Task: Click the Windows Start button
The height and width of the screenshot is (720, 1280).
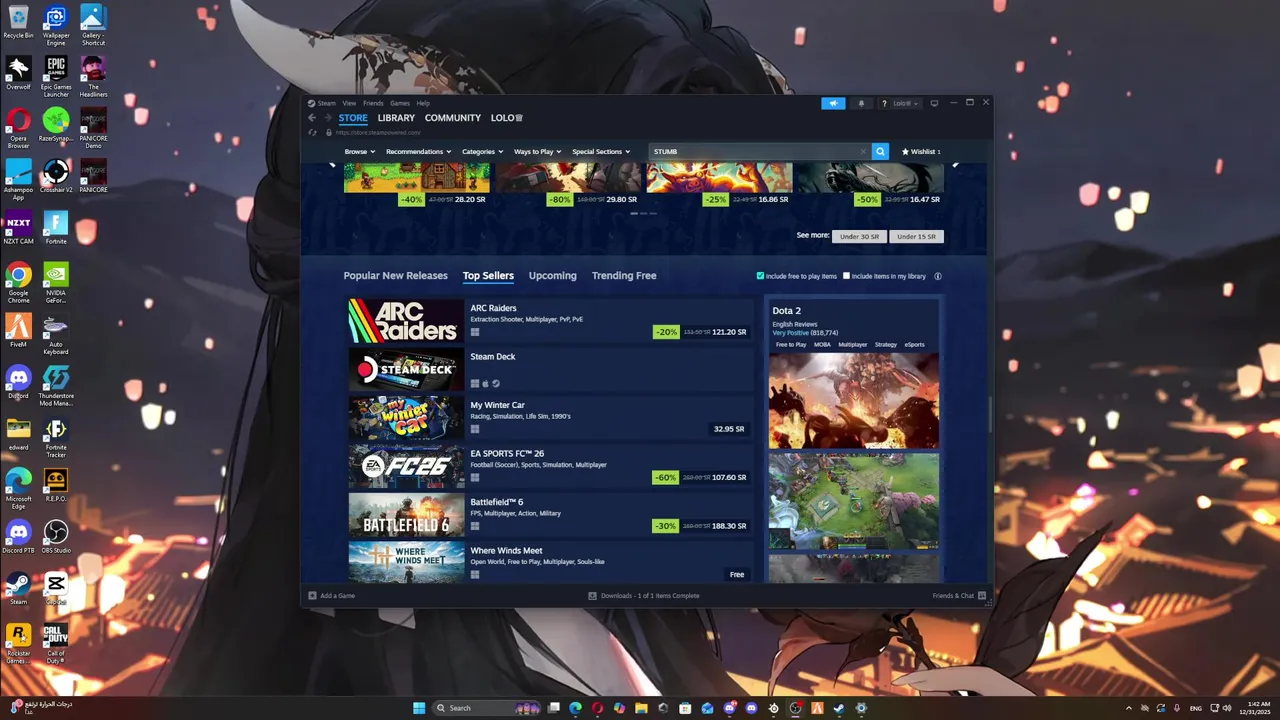Action: pos(419,708)
